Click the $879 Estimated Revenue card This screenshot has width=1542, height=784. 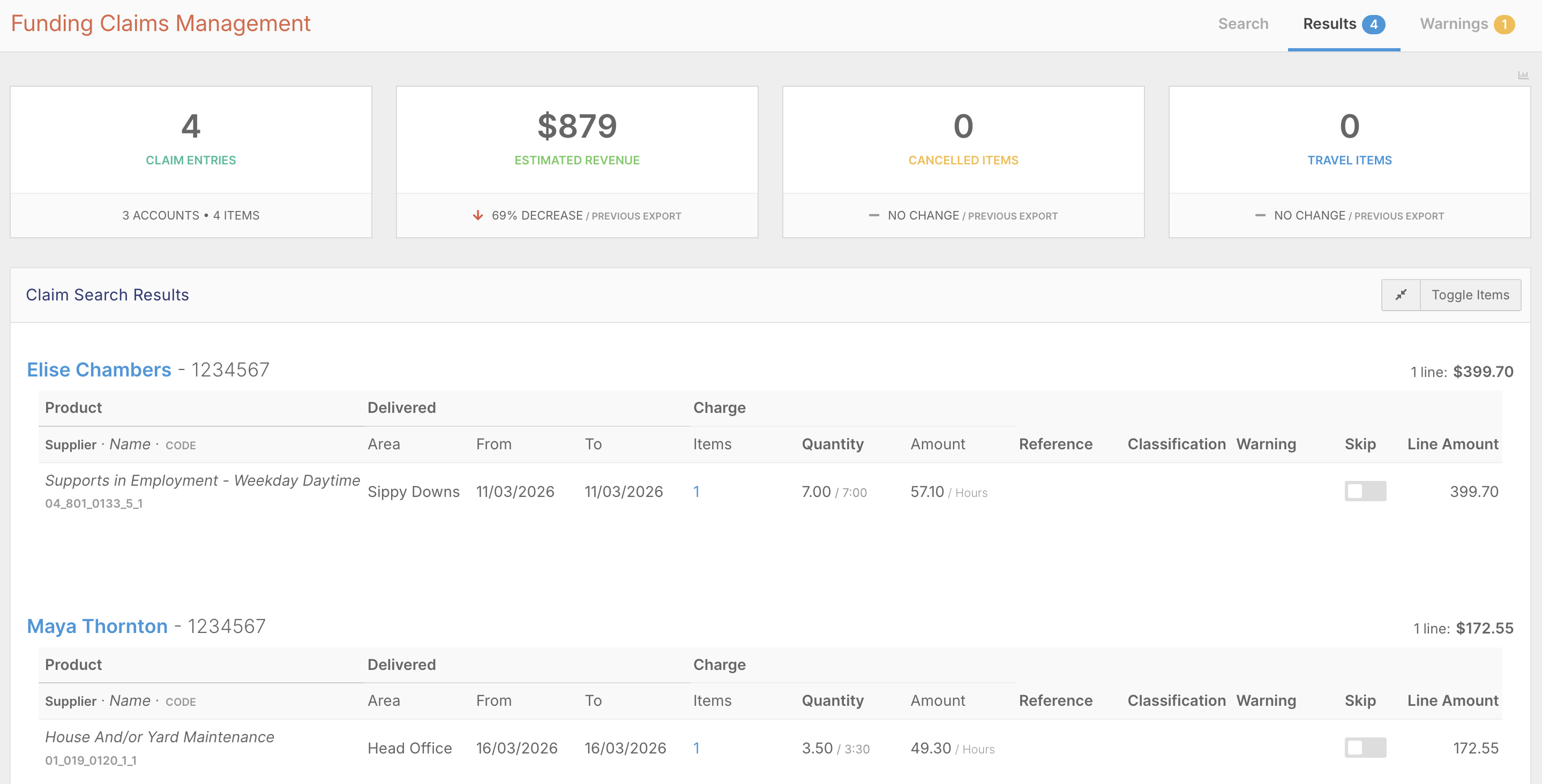coord(577,162)
